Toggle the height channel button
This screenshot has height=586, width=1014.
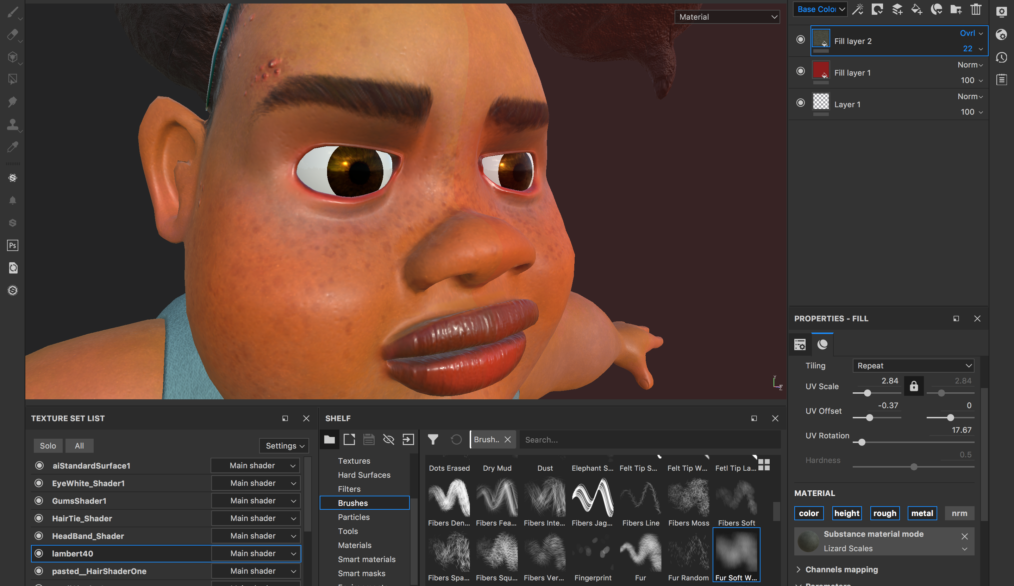(847, 514)
